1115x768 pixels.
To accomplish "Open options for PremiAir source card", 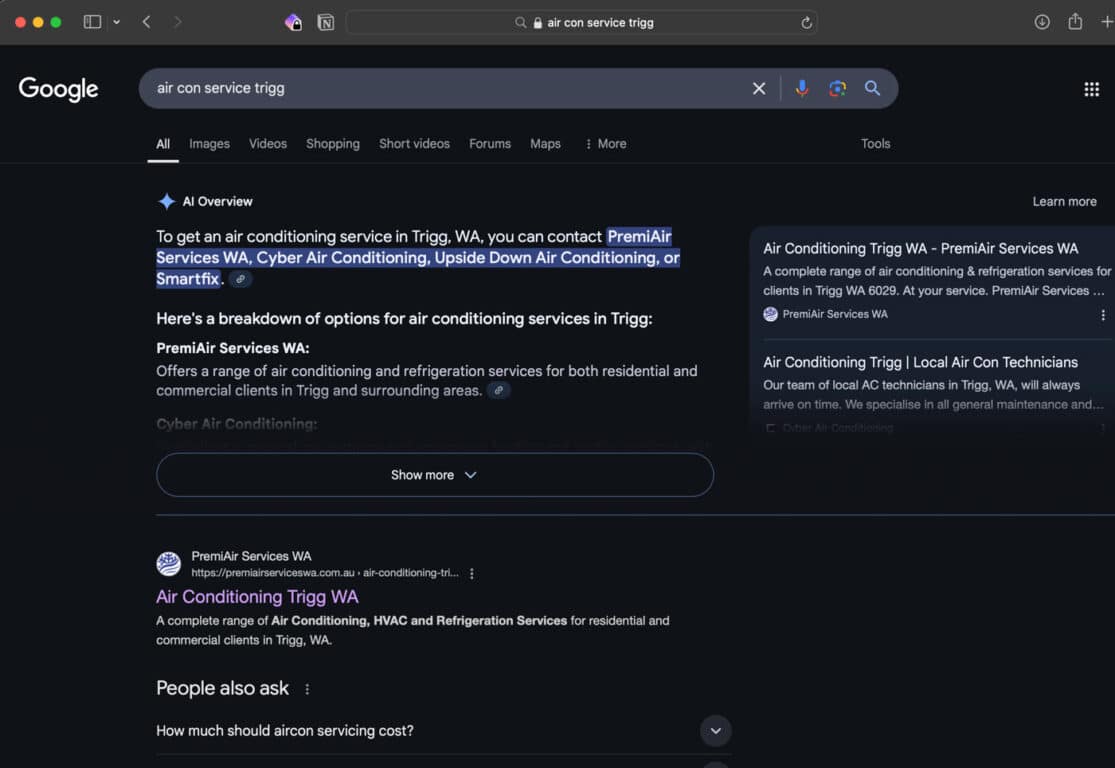I will click(1102, 314).
